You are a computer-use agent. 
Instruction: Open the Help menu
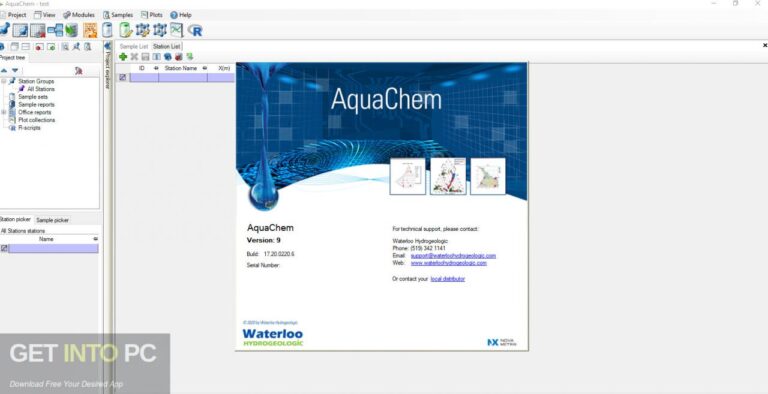pos(181,15)
